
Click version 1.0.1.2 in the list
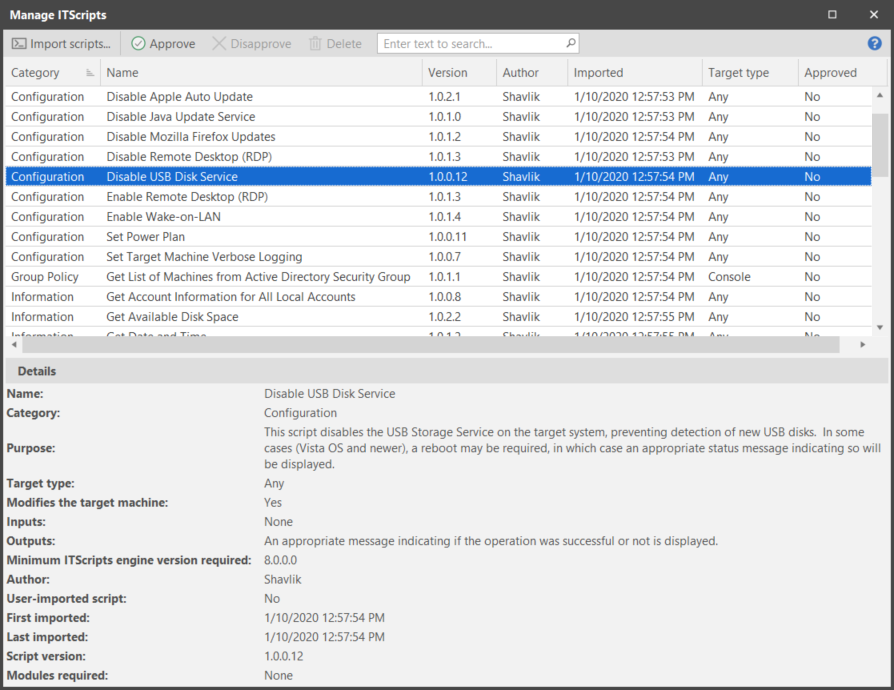click(x=444, y=136)
